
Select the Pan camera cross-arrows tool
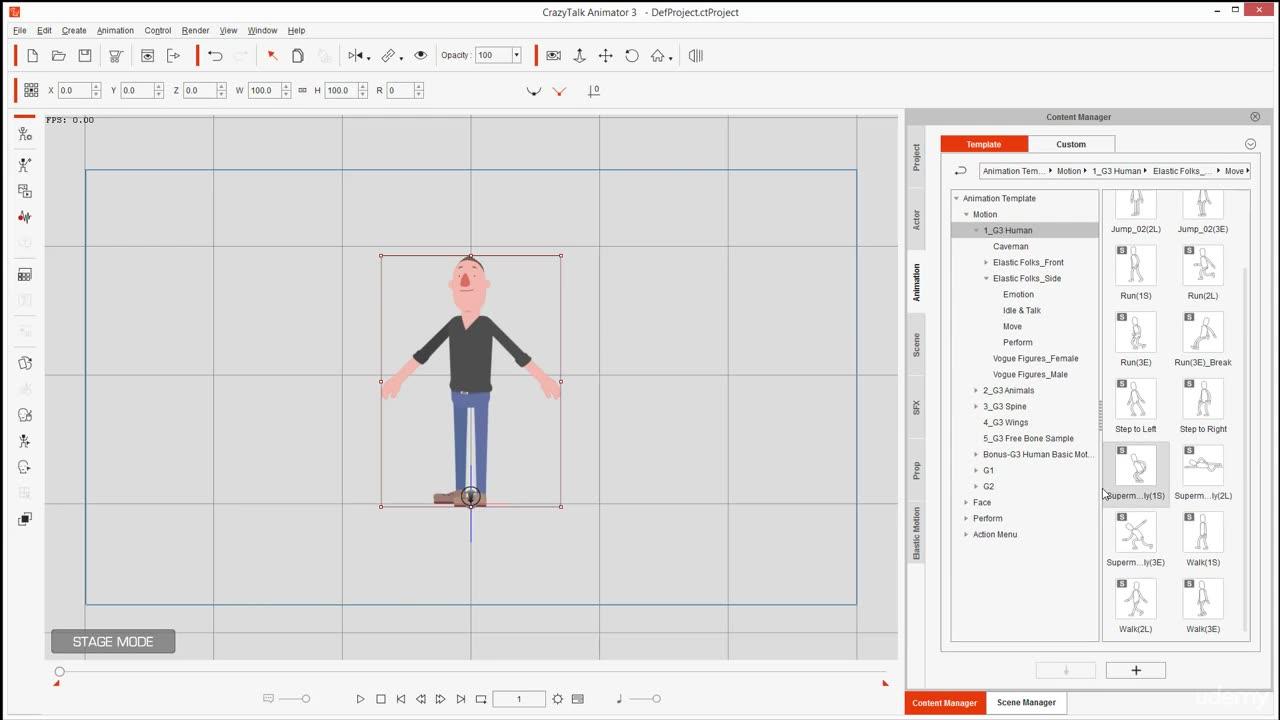pyautogui.click(x=605, y=56)
